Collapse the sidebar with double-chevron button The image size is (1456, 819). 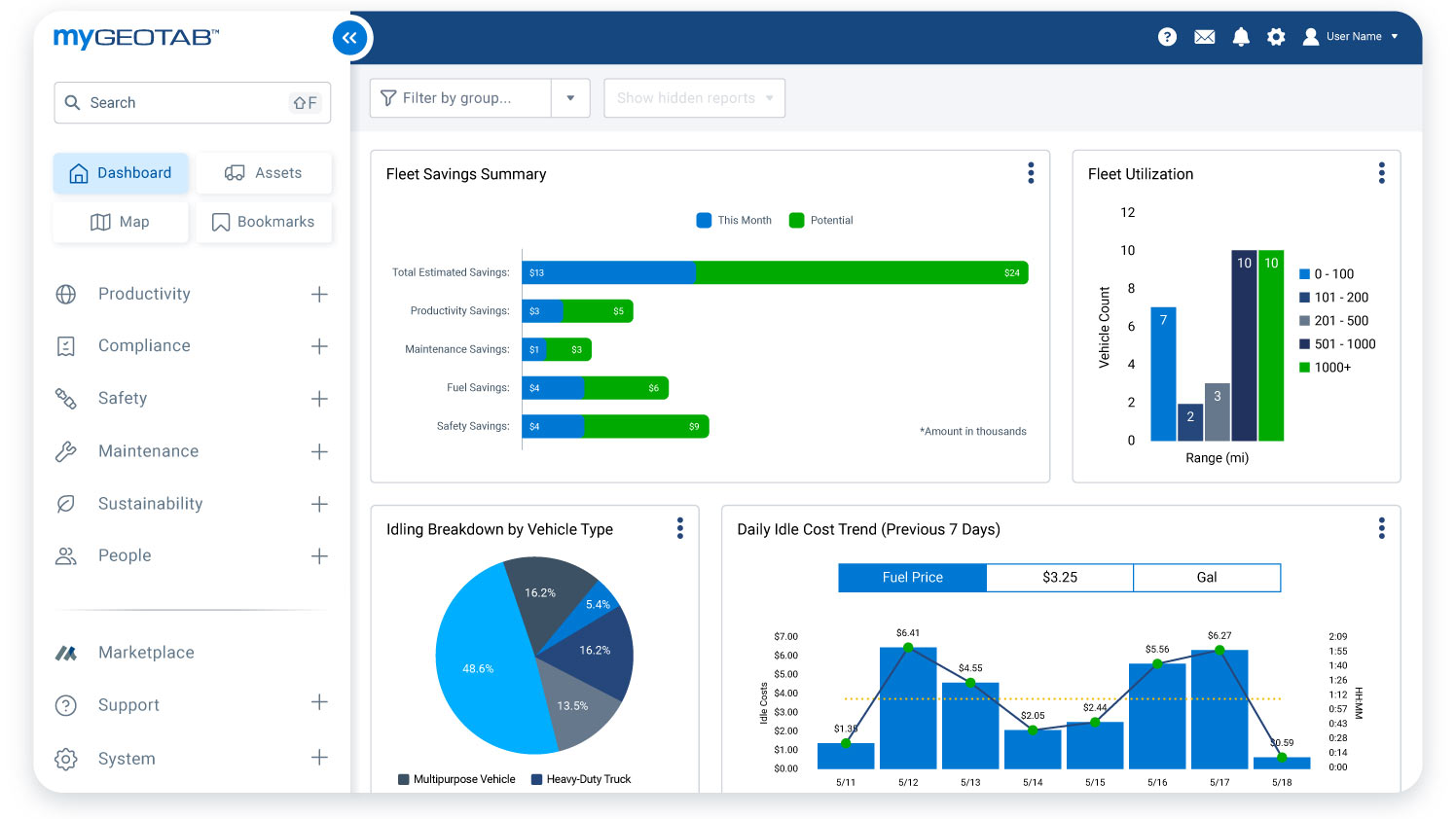click(x=349, y=38)
